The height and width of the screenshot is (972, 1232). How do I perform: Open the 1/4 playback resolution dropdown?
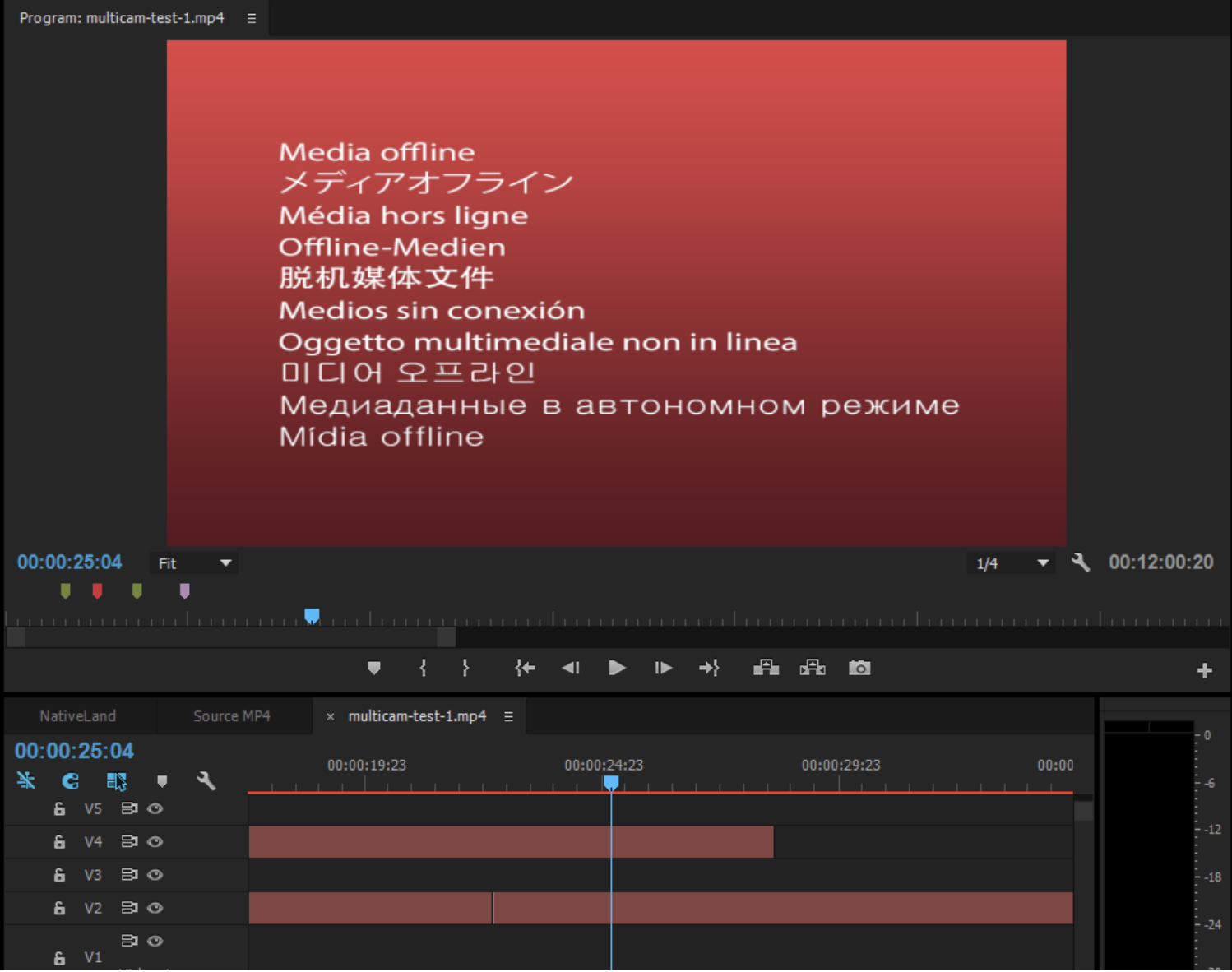pos(1011,562)
